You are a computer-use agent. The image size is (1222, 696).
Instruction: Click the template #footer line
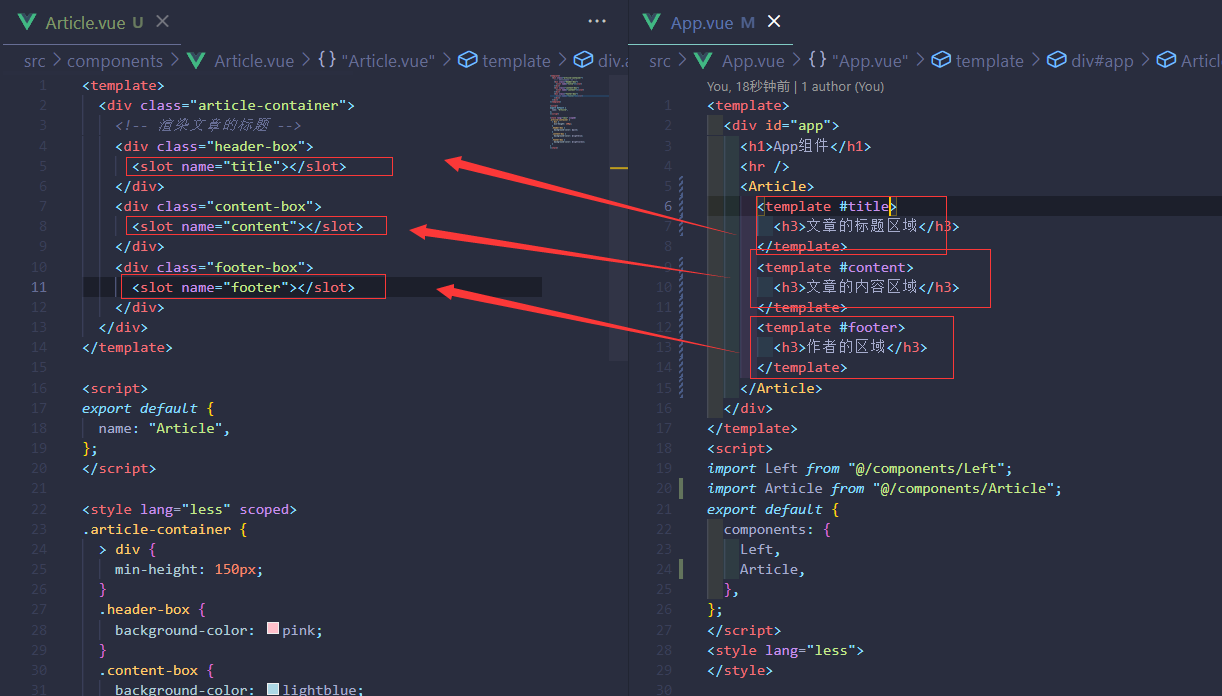coord(831,327)
